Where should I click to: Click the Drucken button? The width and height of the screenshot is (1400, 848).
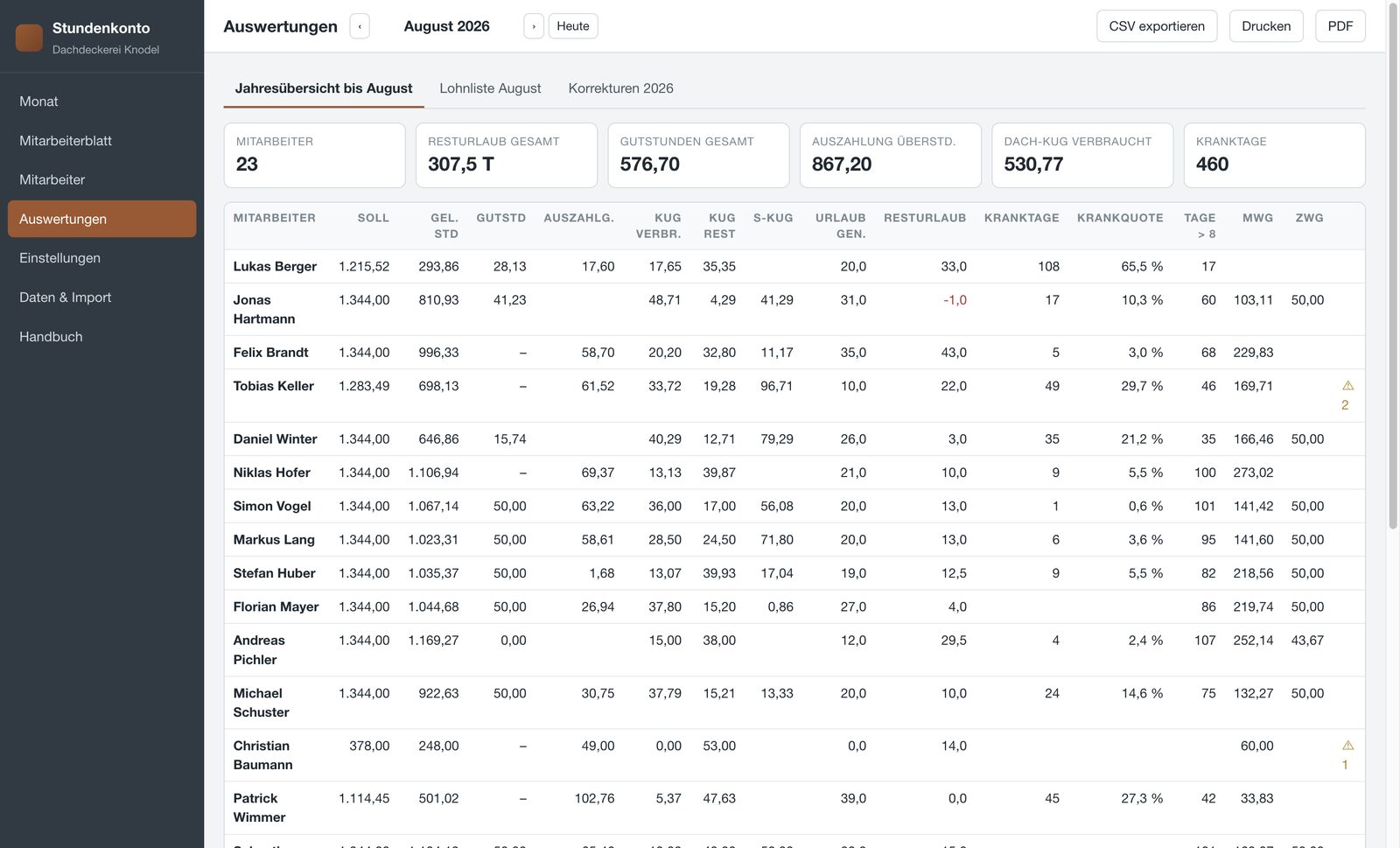pos(1266,26)
